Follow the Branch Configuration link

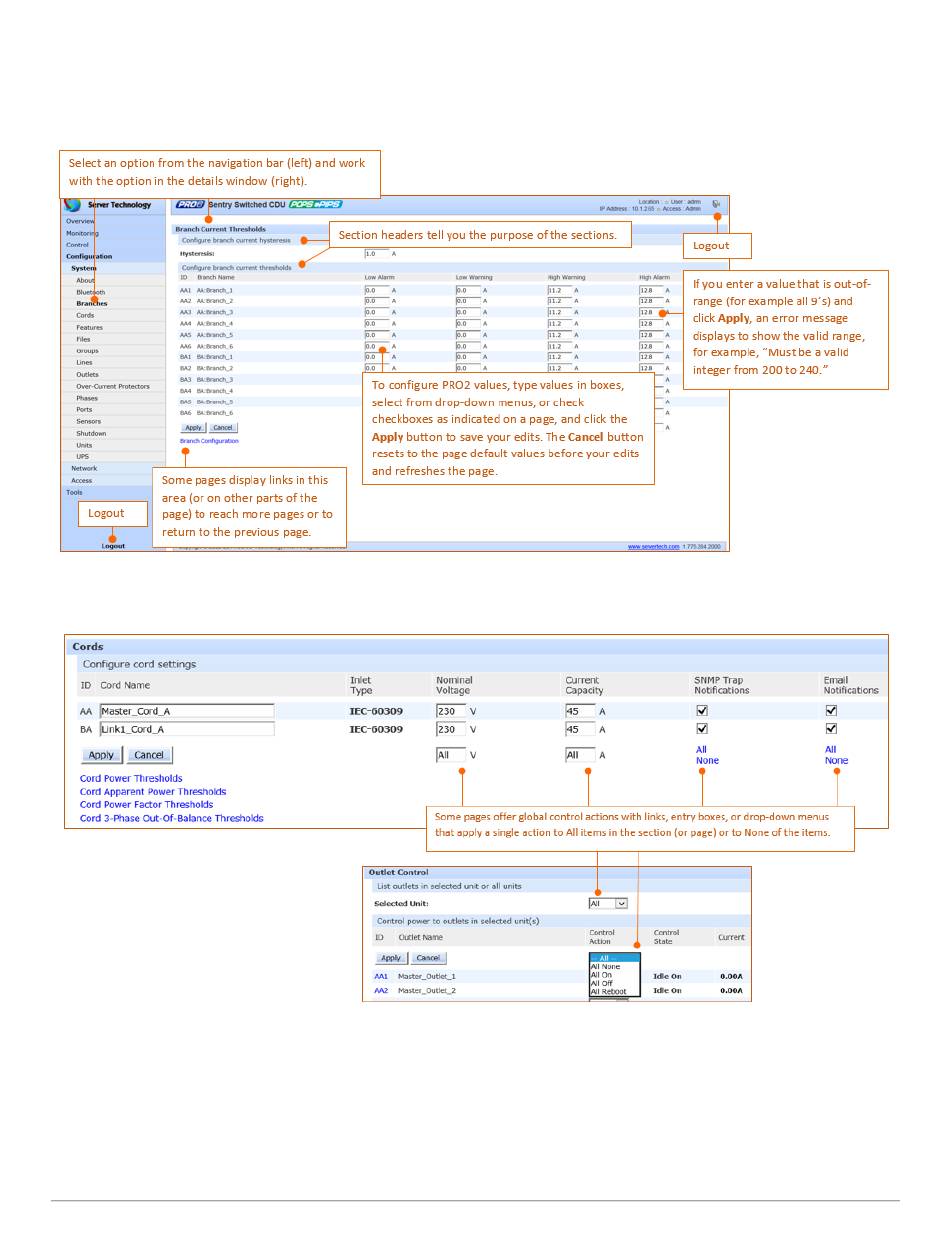coord(209,441)
